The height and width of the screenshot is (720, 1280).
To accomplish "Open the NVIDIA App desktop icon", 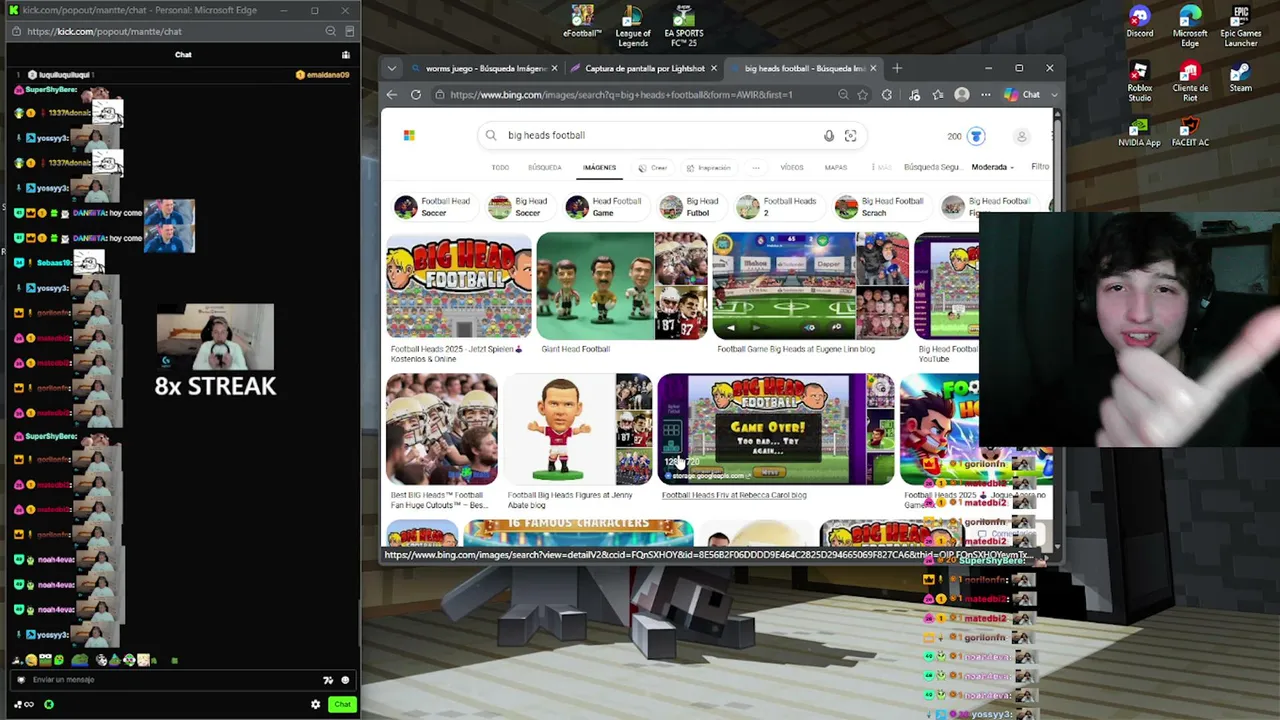I will coord(1139,132).
